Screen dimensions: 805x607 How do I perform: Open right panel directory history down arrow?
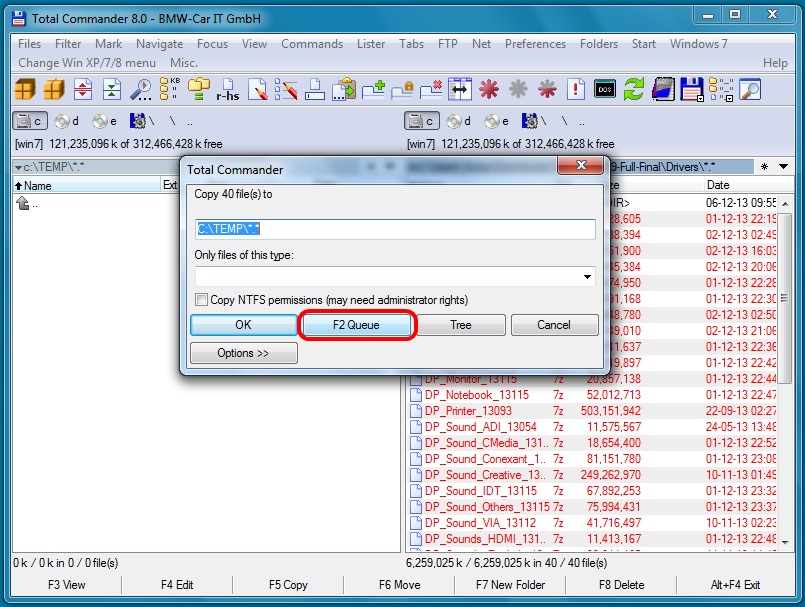pyautogui.click(x=783, y=166)
